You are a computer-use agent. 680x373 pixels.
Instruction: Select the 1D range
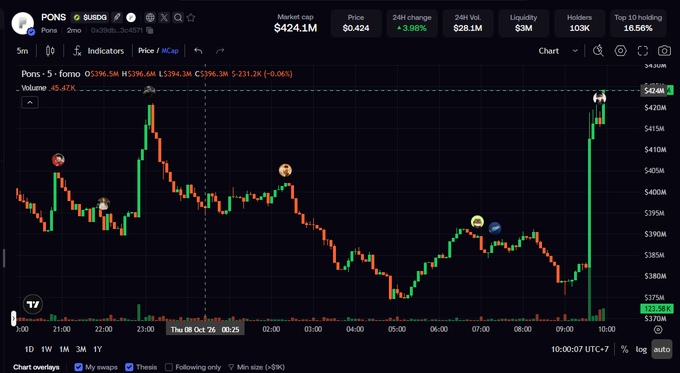click(29, 349)
